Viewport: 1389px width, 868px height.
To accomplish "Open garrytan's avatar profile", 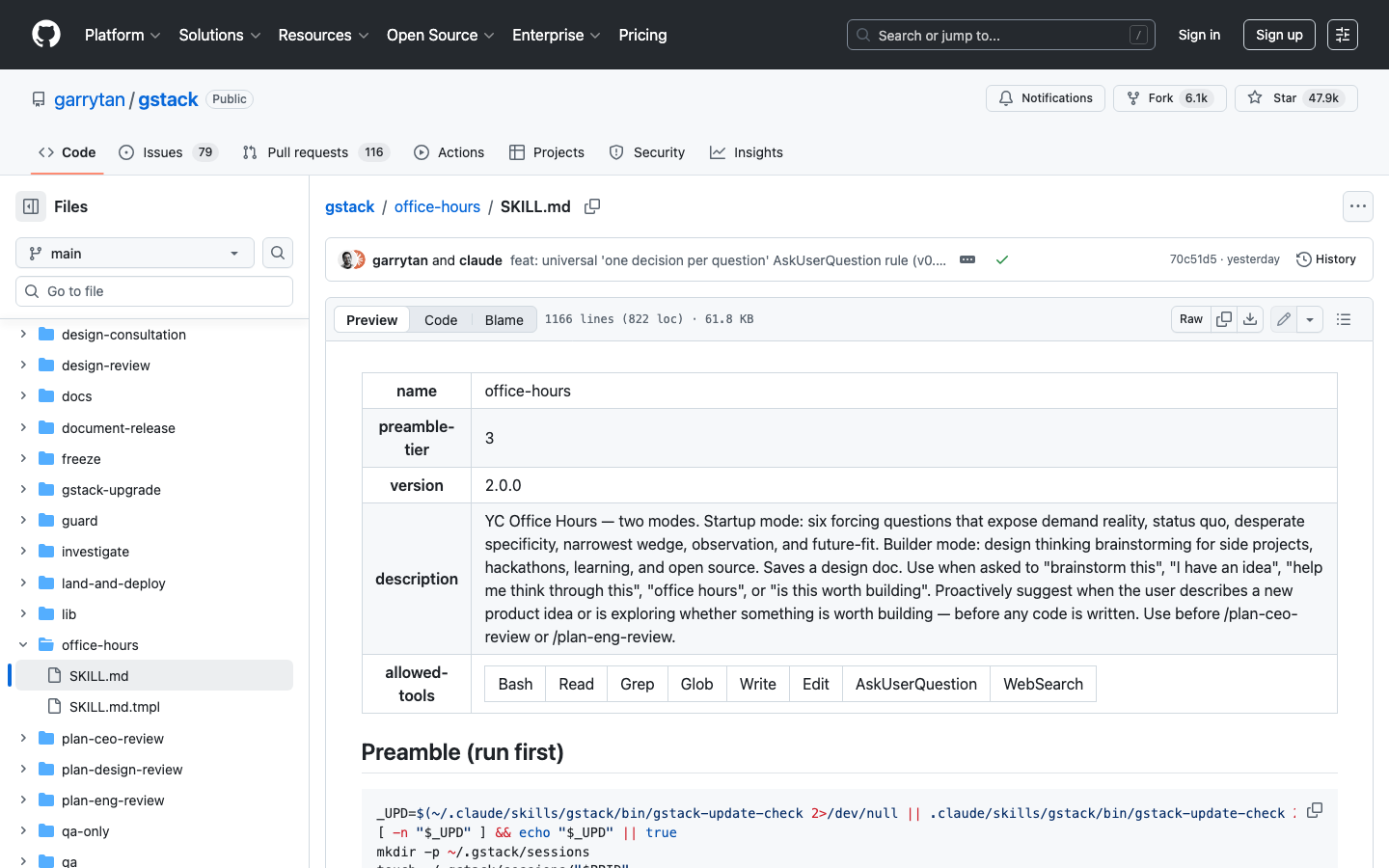I will click(346, 259).
